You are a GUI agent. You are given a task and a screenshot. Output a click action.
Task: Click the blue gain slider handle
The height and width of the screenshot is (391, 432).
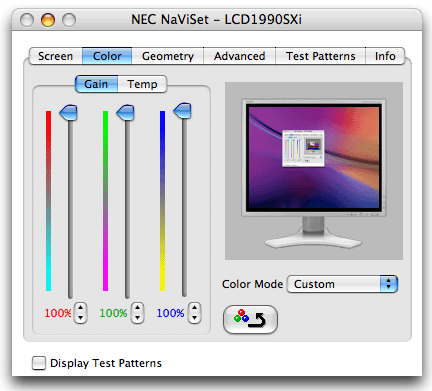pos(183,111)
